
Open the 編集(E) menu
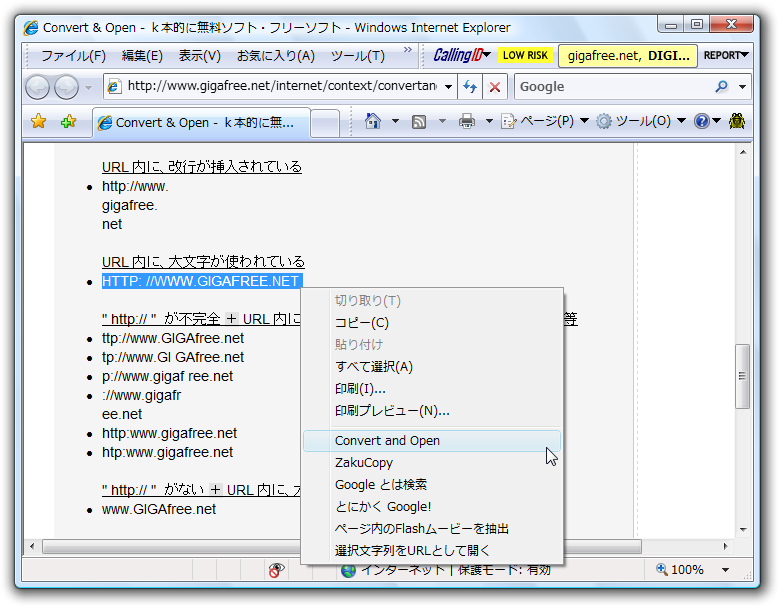[x=142, y=56]
